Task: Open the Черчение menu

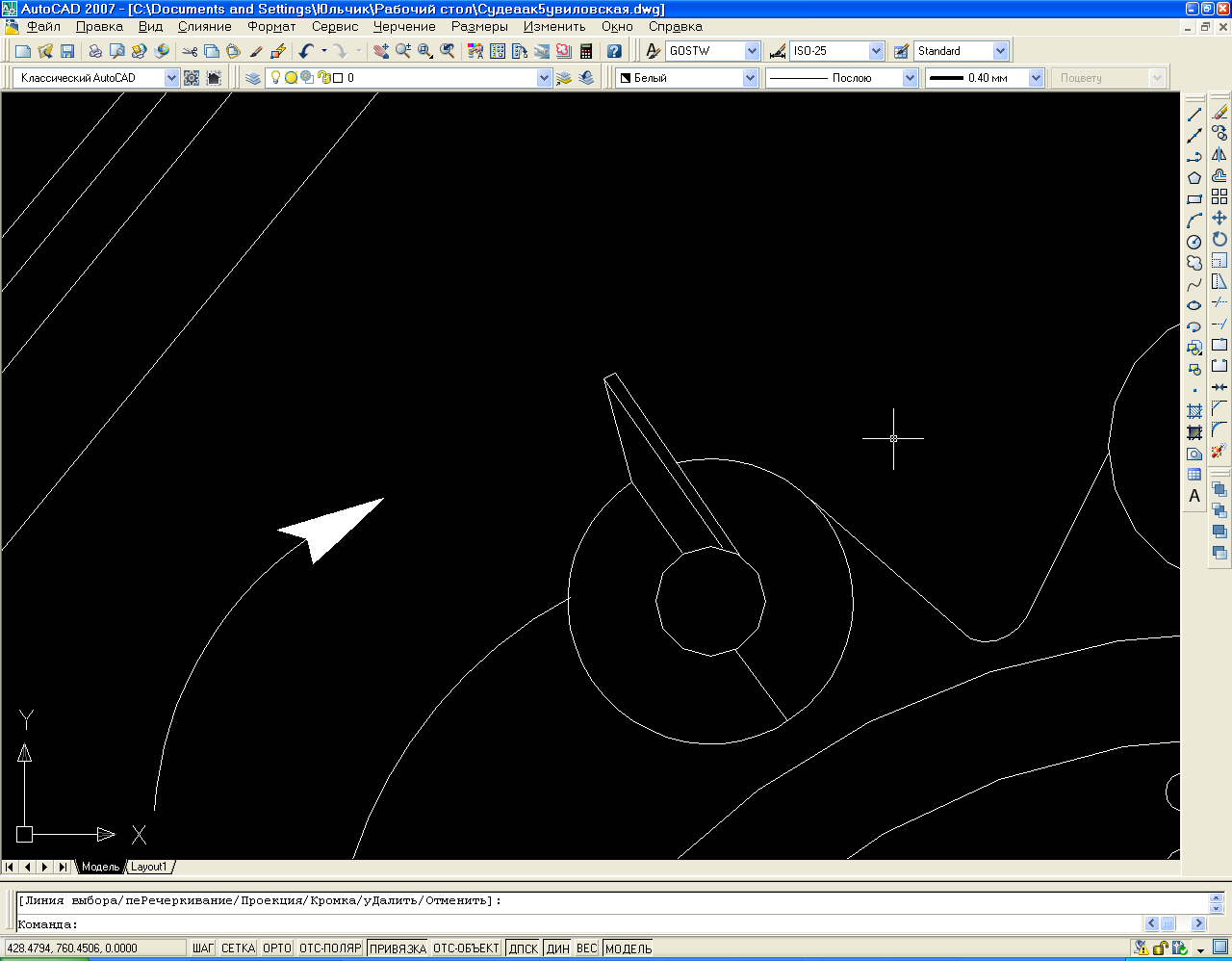Action: coord(404,27)
